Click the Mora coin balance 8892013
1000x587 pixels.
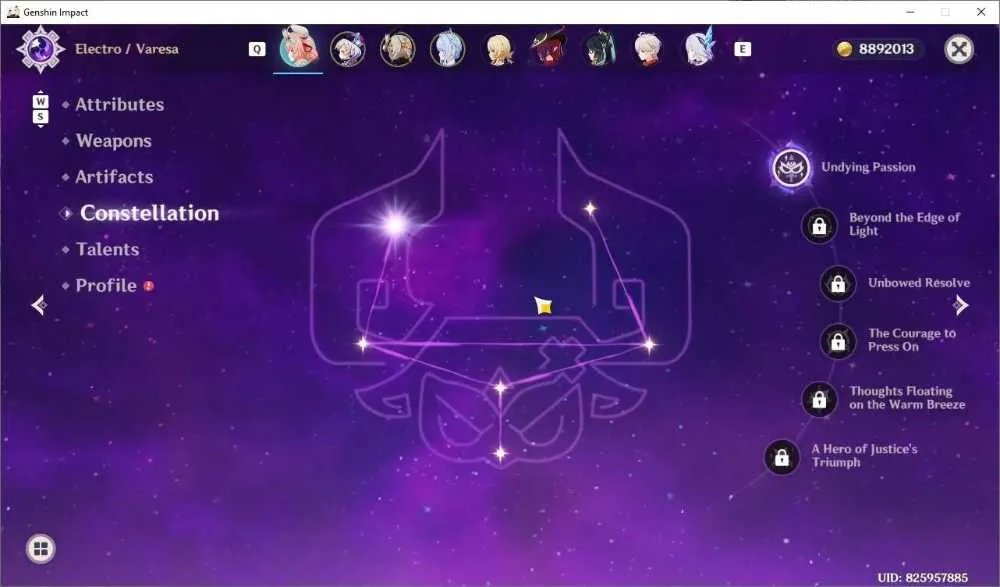click(878, 49)
